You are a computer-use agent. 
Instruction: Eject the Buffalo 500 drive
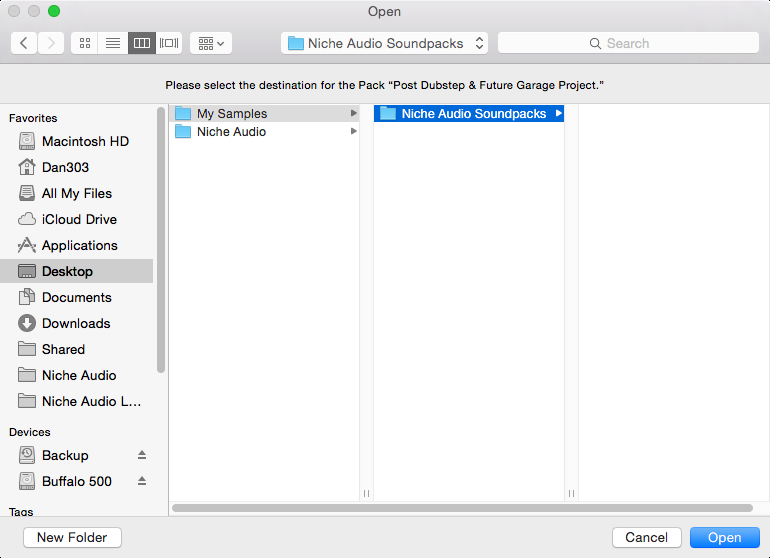(x=142, y=481)
